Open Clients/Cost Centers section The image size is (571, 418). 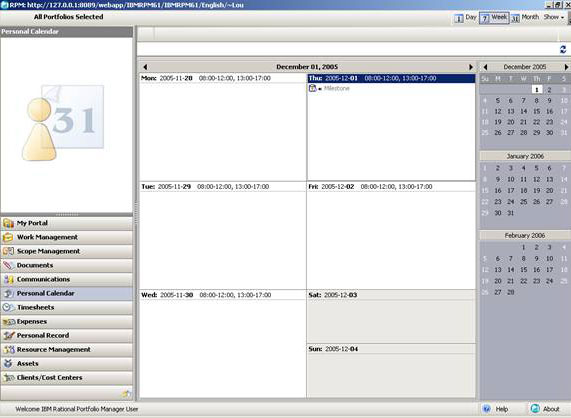[x=67, y=378]
